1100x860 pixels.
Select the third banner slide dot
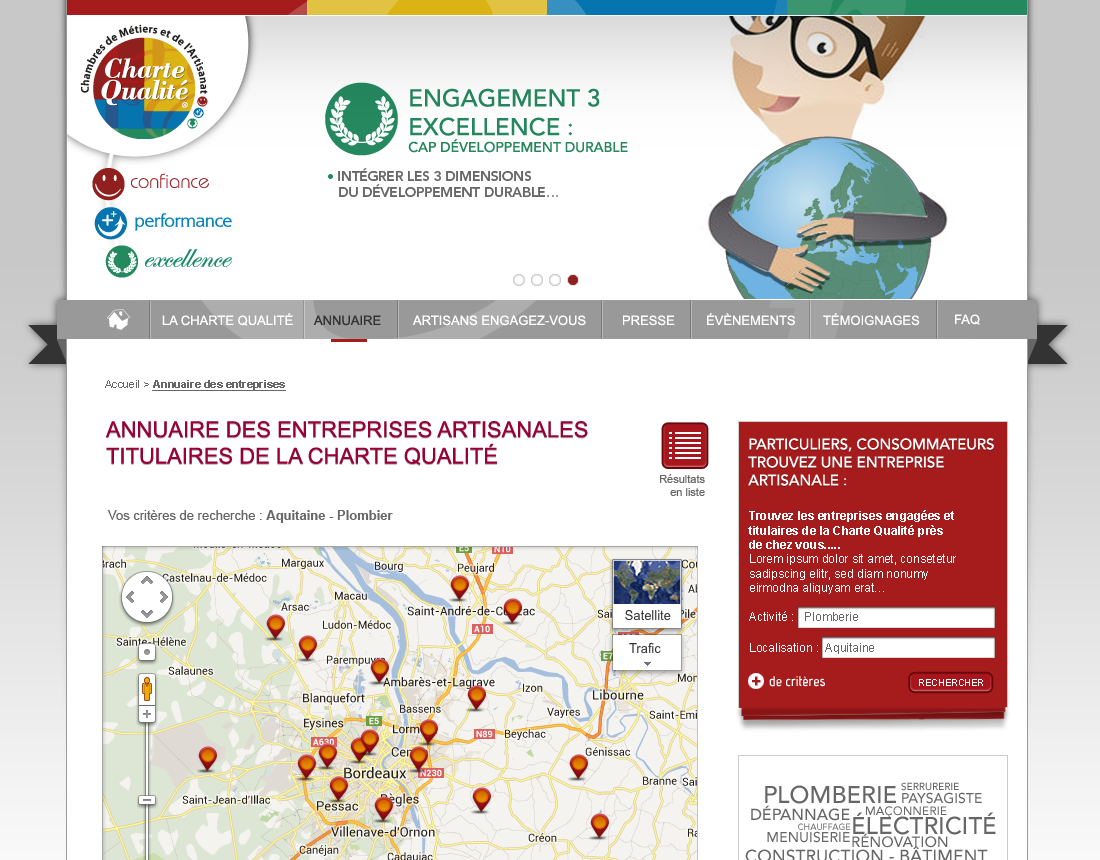(555, 280)
